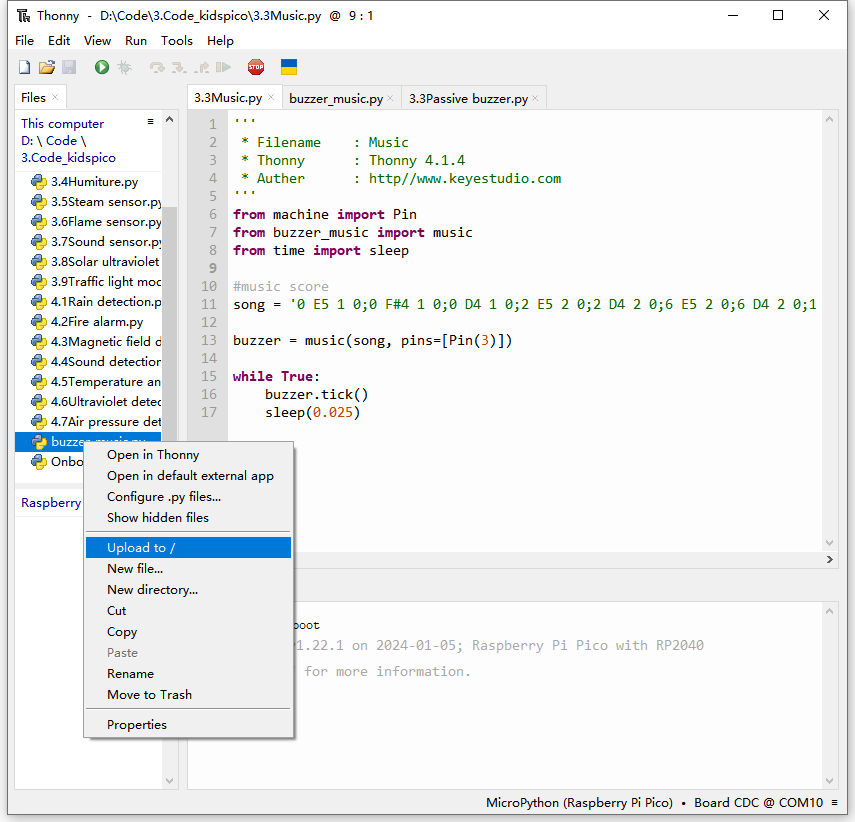The image size is (855, 822).
Task: Select Rename in context menu
Action: (x=188, y=674)
